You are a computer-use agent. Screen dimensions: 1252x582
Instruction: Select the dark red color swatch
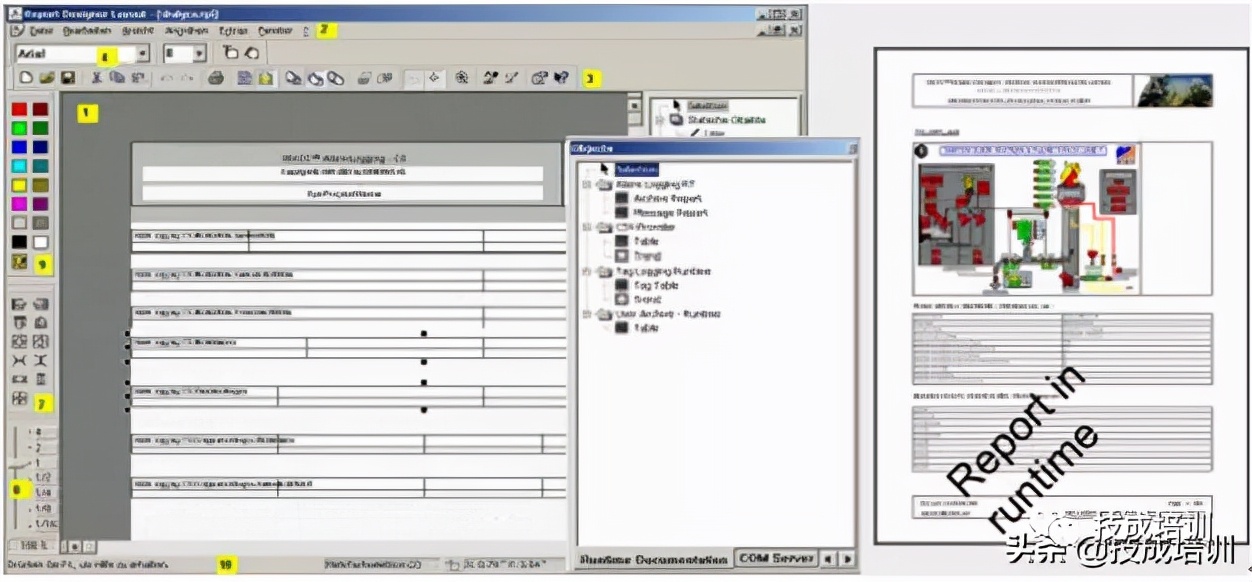(x=40, y=110)
